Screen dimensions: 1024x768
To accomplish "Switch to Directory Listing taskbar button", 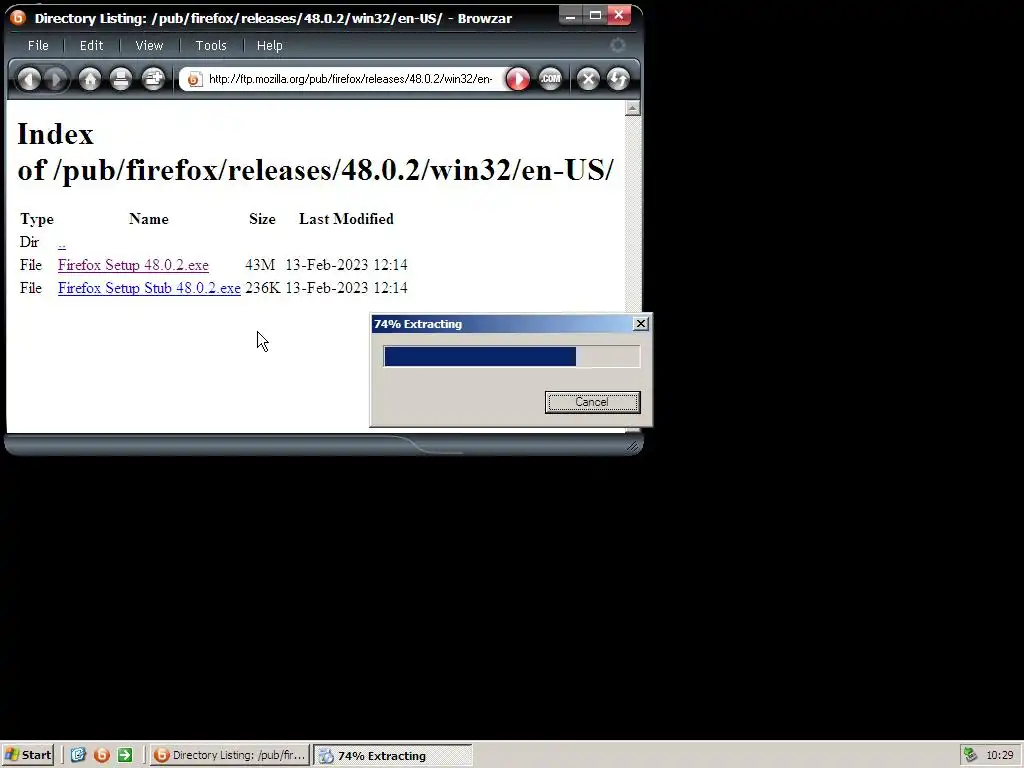I will (x=230, y=756).
